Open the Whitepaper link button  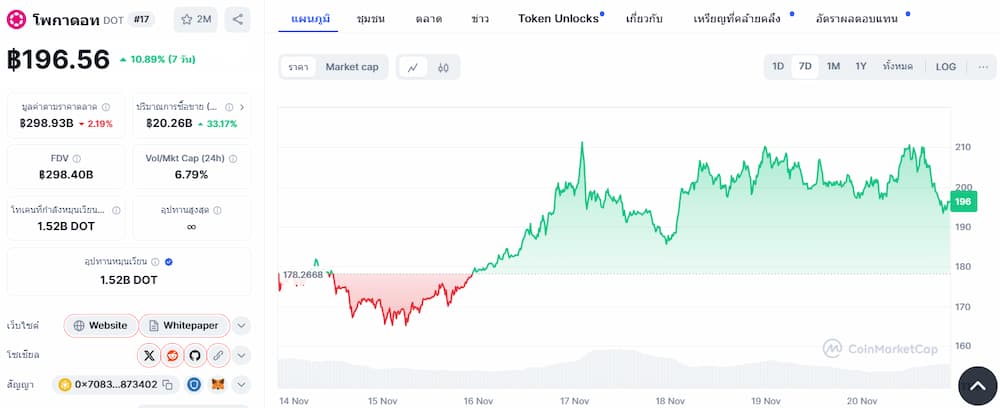point(184,326)
